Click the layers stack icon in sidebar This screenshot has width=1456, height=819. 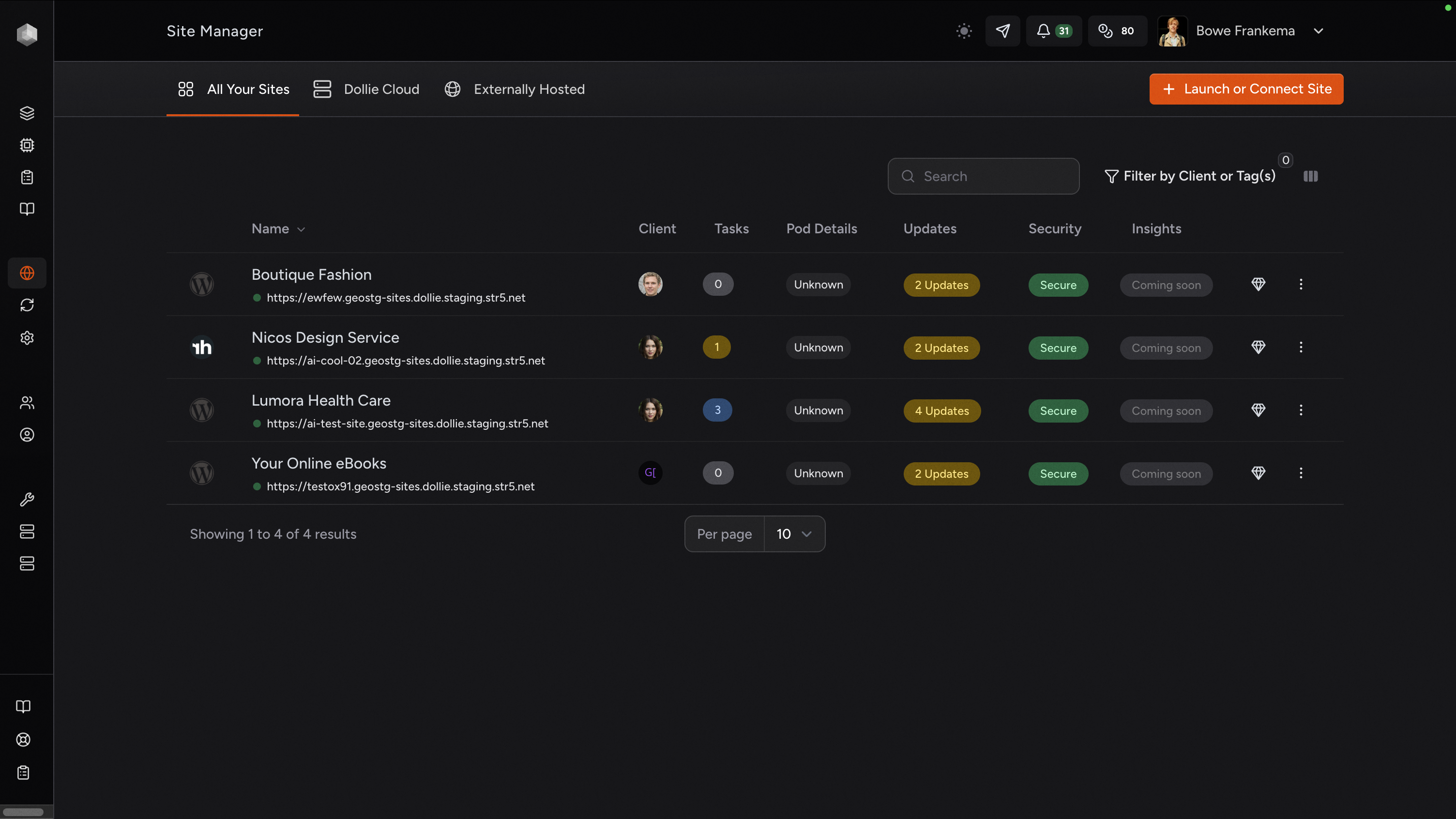(x=27, y=113)
